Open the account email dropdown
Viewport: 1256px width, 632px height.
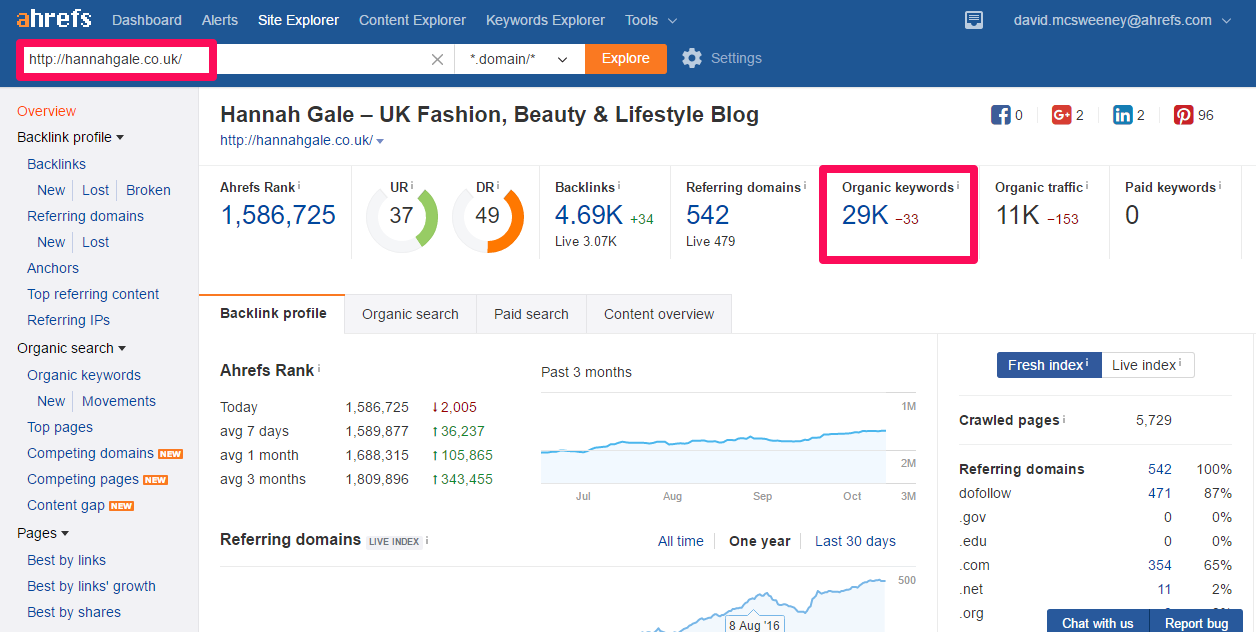point(1125,20)
